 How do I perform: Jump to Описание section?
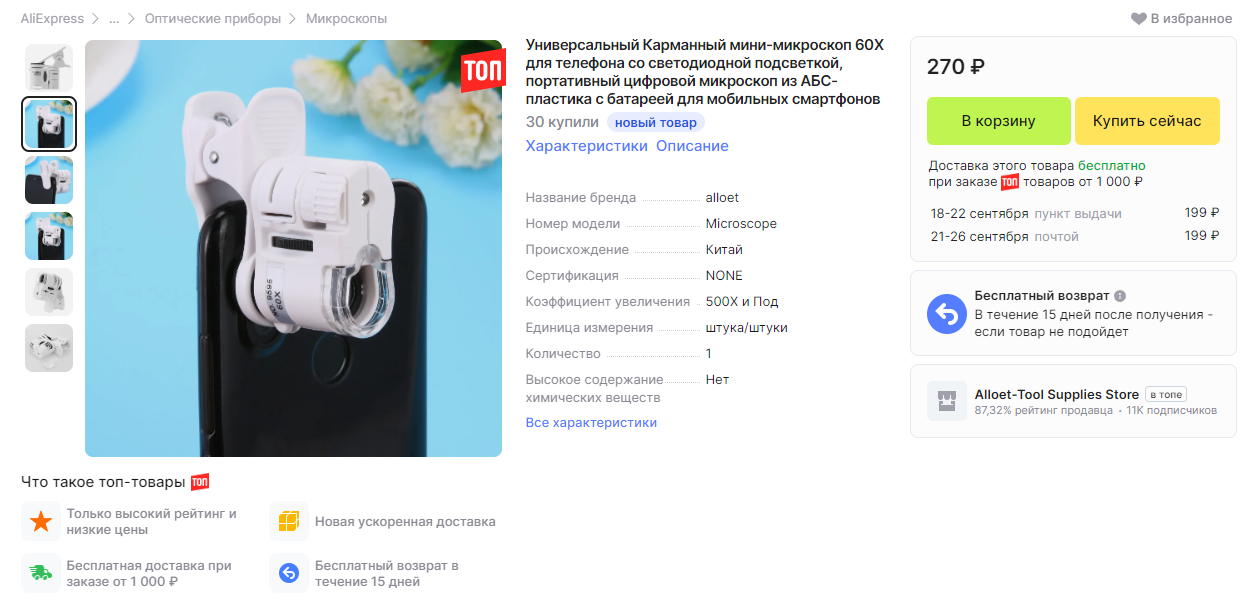pos(692,146)
